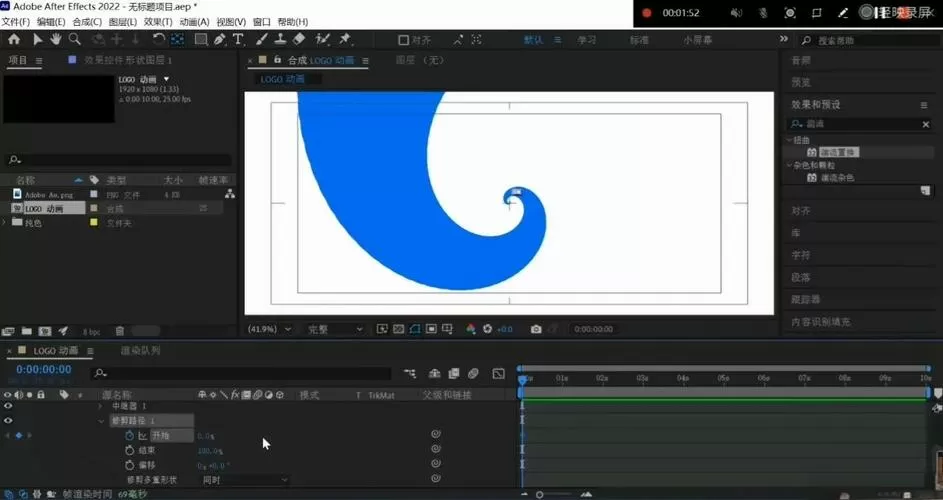The height and width of the screenshot is (500, 943).
Task: Select the Type text tool
Action: (238, 40)
